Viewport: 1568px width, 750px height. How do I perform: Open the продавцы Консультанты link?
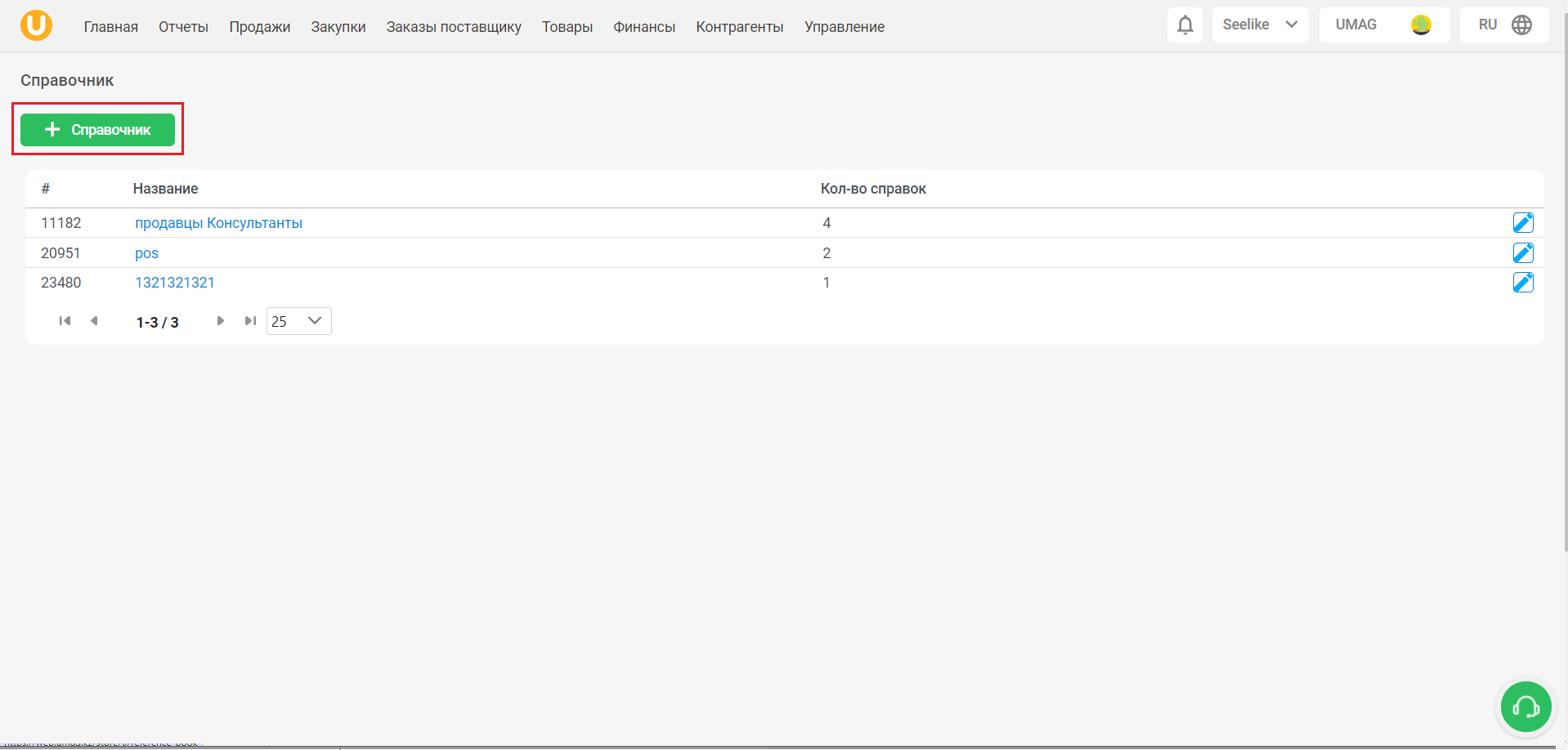click(x=218, y=223)
